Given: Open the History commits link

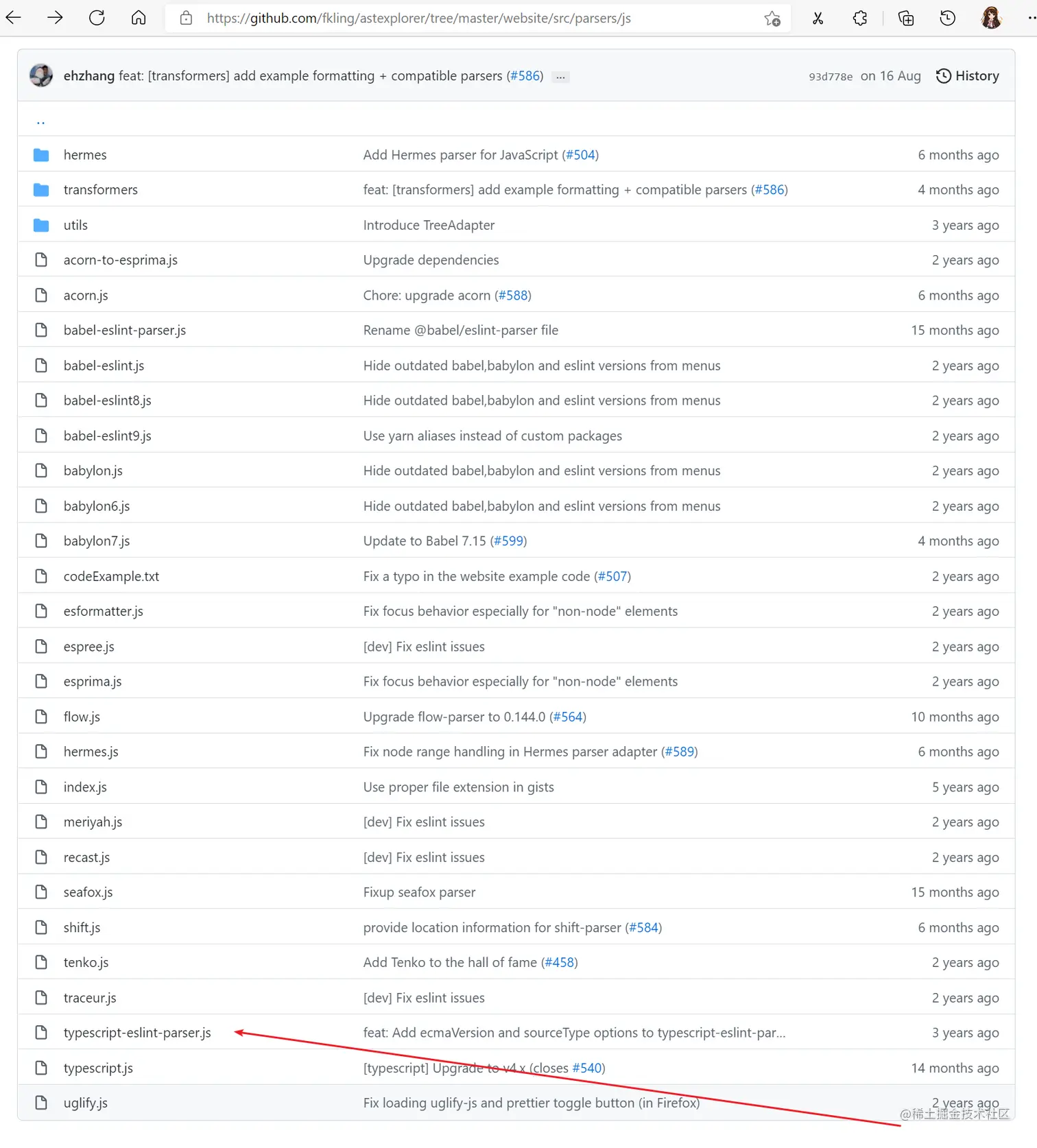Looking at the screenshot, I should coord(968,76).
